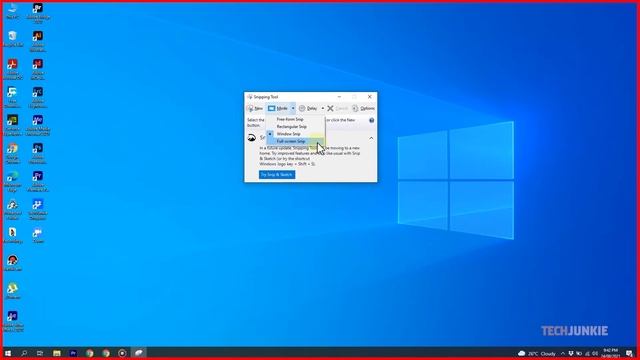Collapse the Snipping Tool moving notice
Image resolution: width=640 pixels, height=360 pixels.
pyautogui.click(x=371, y=138)
